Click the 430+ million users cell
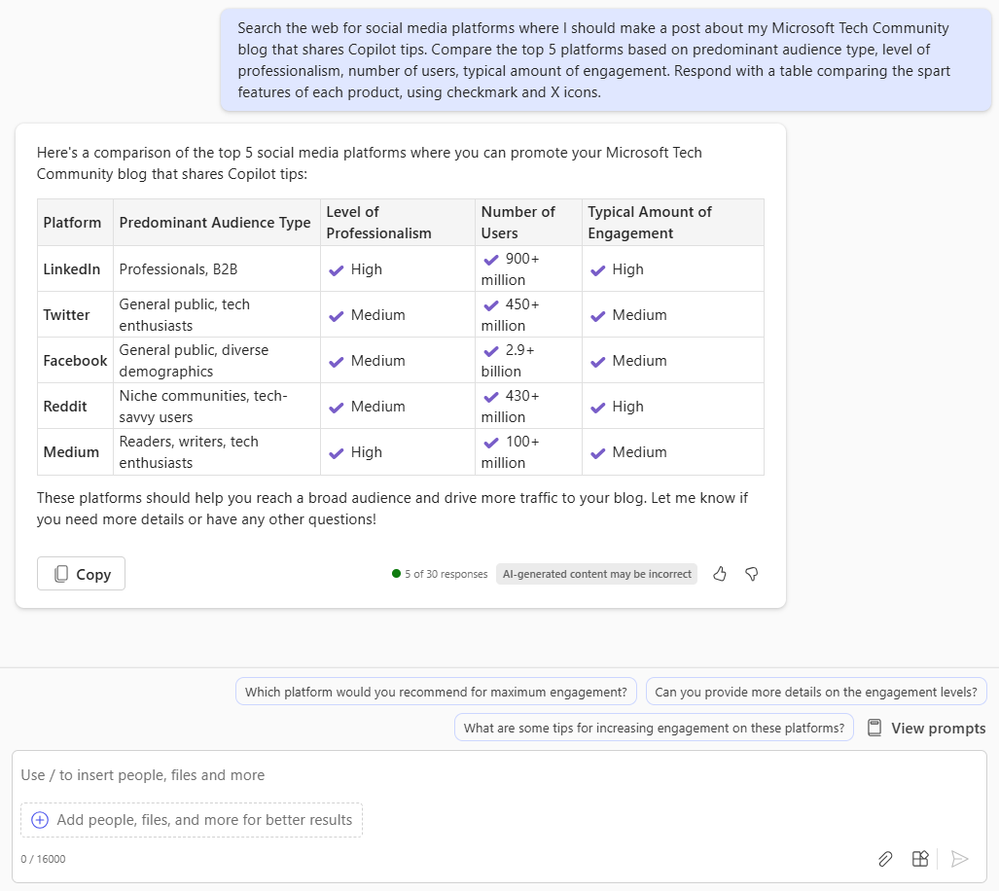Image resolution: width=999 pixels, height=891 pixels. pyautogui.click(x=528, y=406)
